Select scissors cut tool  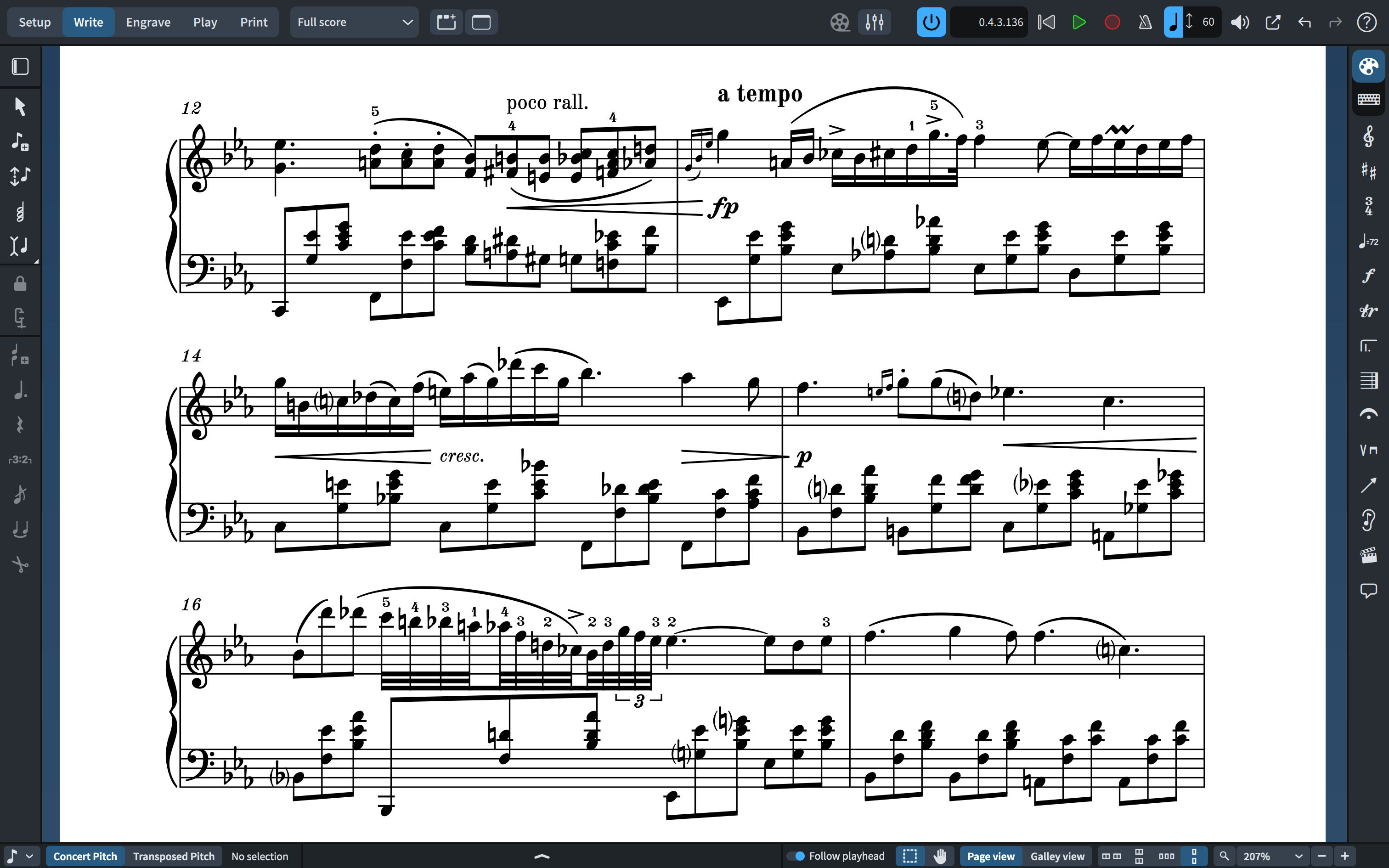coord(20,564)
